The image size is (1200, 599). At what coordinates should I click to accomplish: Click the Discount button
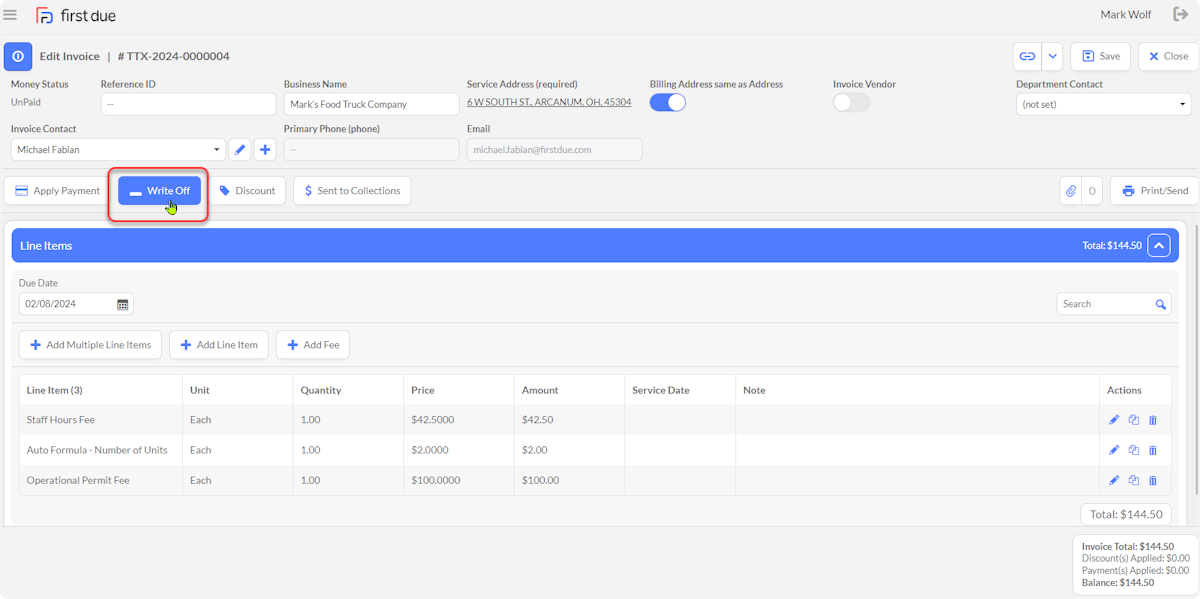(247, 191)
